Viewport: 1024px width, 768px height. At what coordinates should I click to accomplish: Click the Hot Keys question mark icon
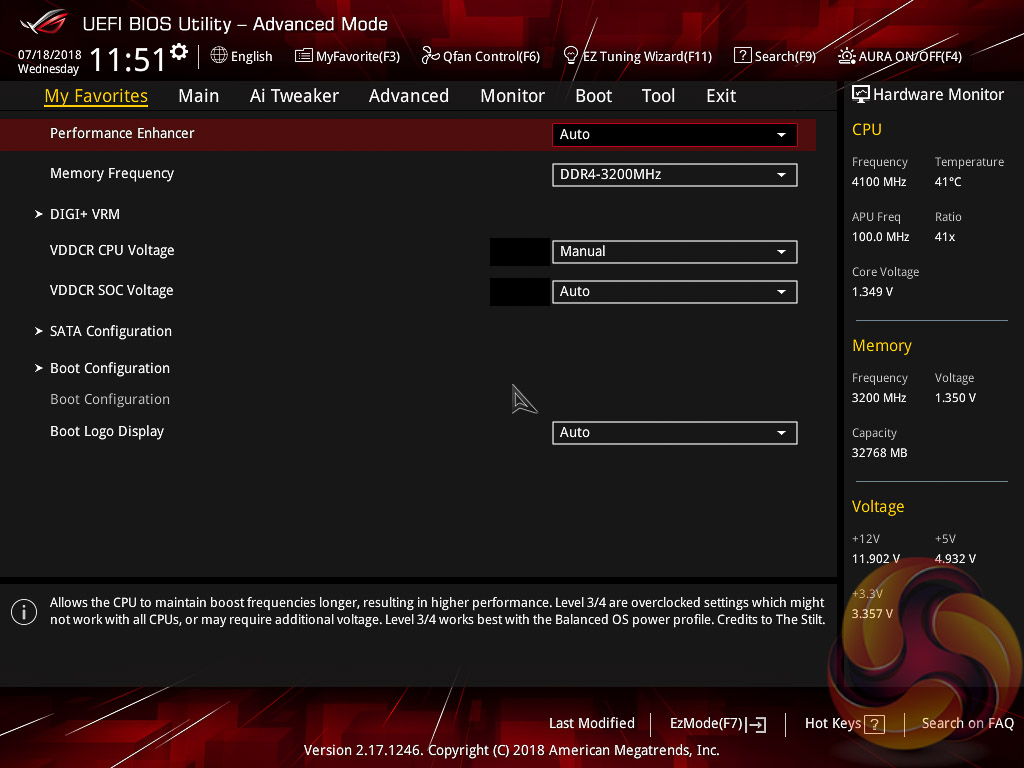point(875,724)
